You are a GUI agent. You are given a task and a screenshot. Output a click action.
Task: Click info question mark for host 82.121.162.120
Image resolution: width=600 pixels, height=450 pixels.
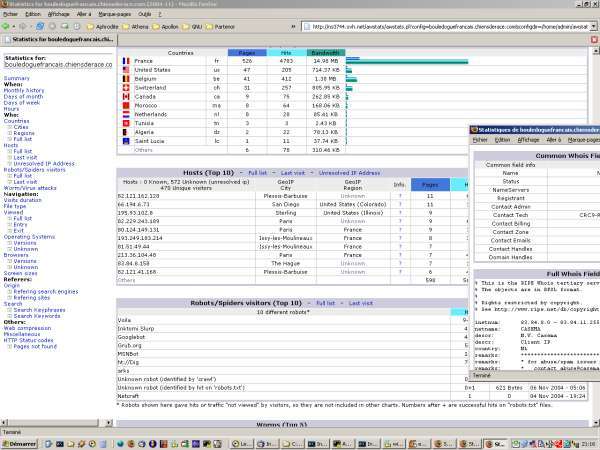(x=400, y=196)
